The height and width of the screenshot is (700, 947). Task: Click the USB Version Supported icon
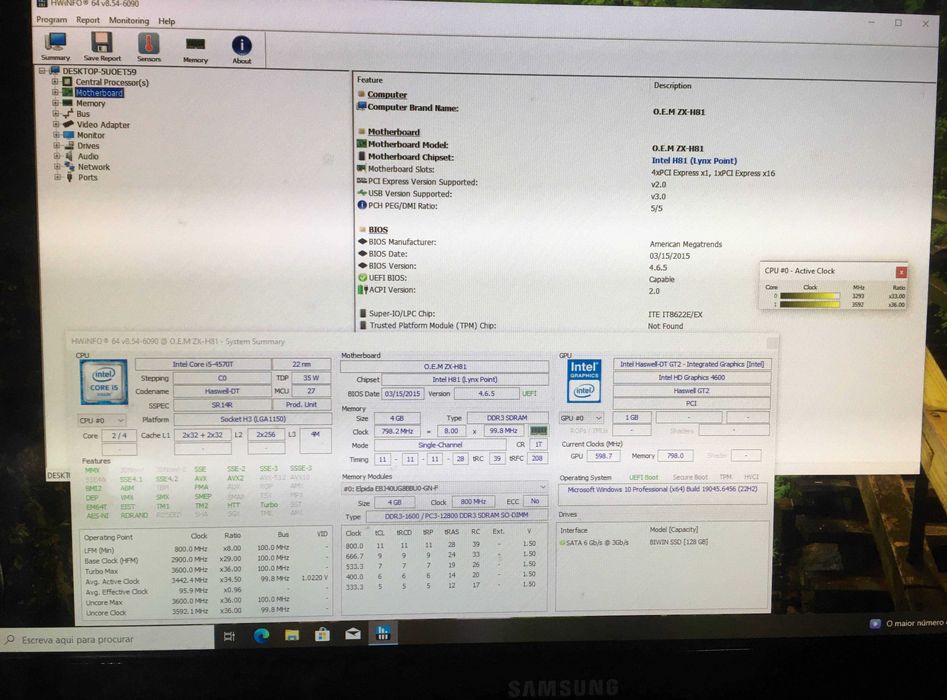coord(362,193)
